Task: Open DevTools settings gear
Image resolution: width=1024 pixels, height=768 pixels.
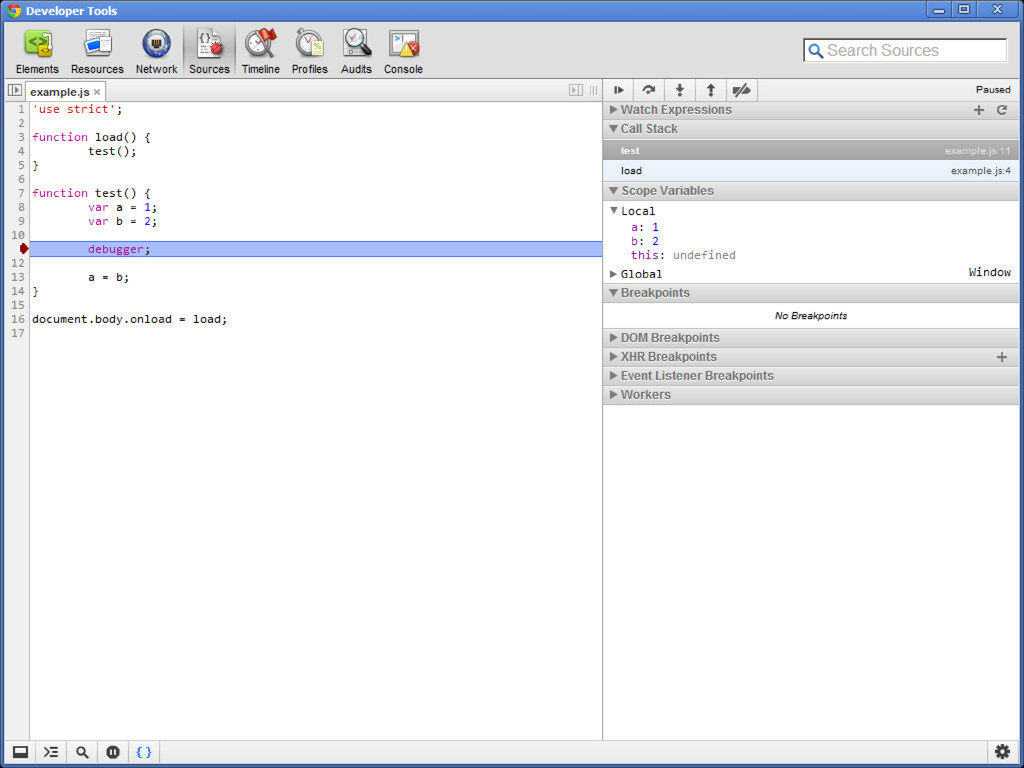Action: pos(1002,752)
